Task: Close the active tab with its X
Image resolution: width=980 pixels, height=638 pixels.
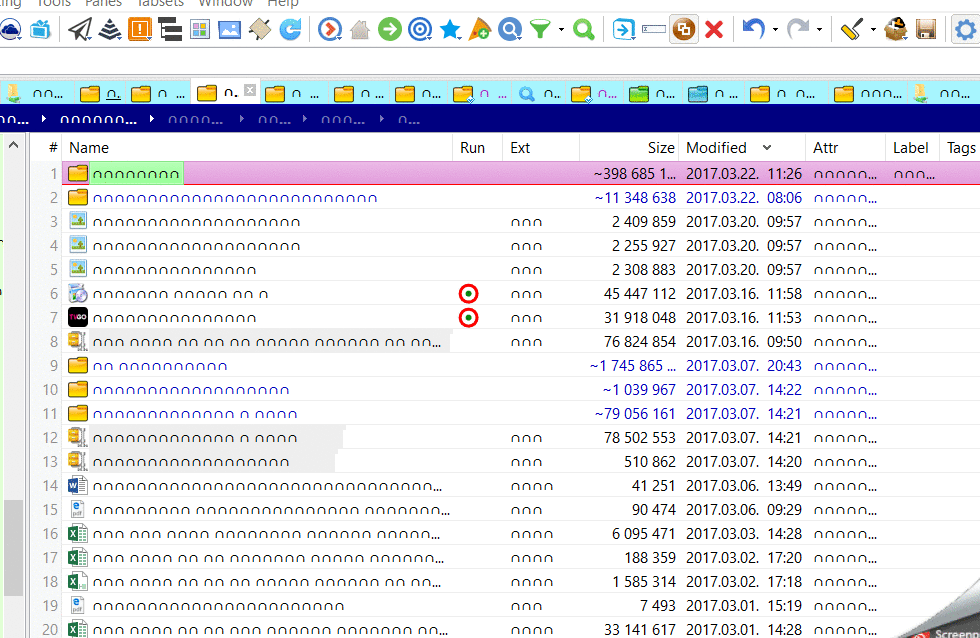Action: [x=250, y=91]
